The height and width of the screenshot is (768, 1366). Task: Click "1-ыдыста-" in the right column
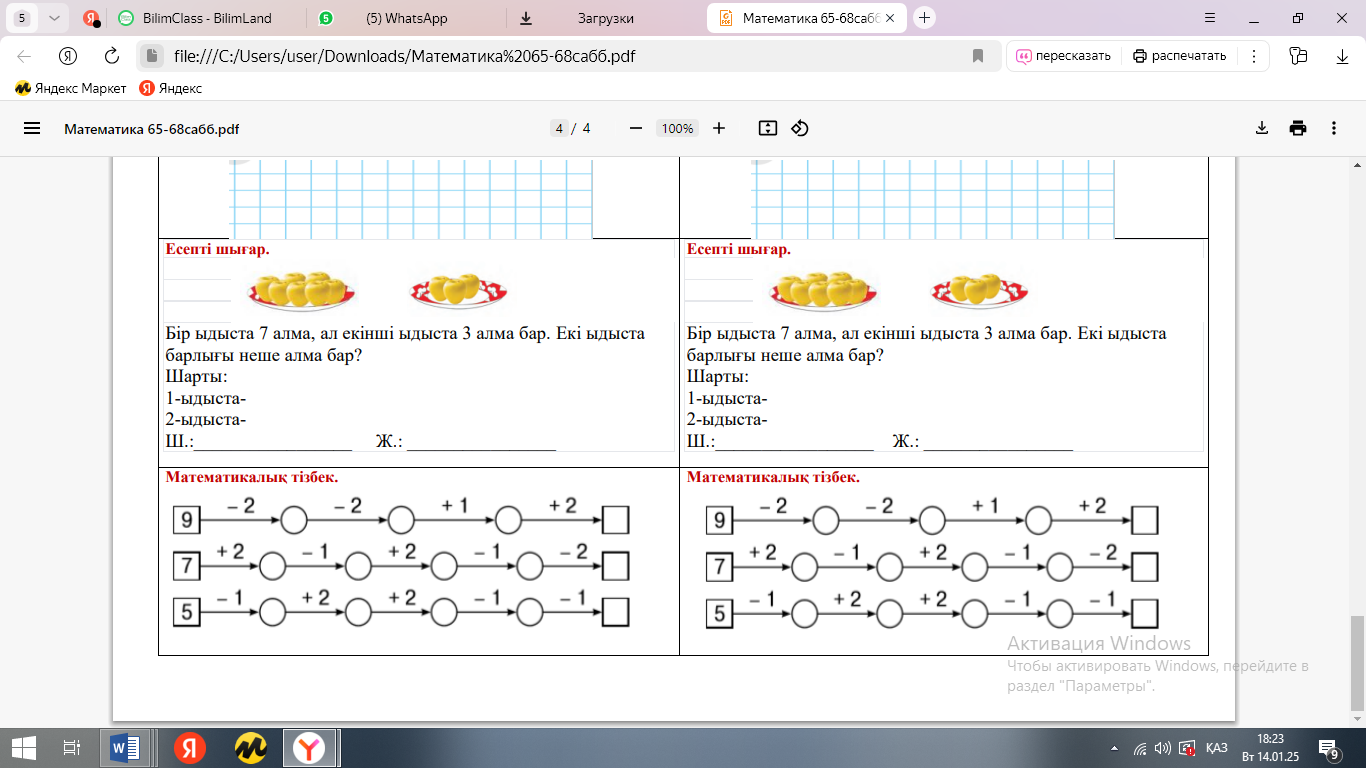(x=727, y=399)
